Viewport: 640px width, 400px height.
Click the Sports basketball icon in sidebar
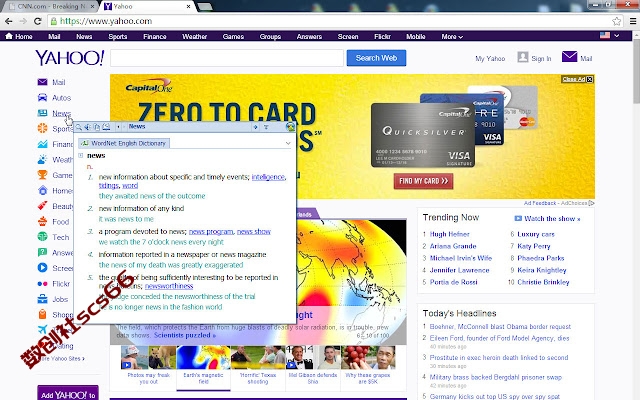pyautogui.click(x=42, y=129)
